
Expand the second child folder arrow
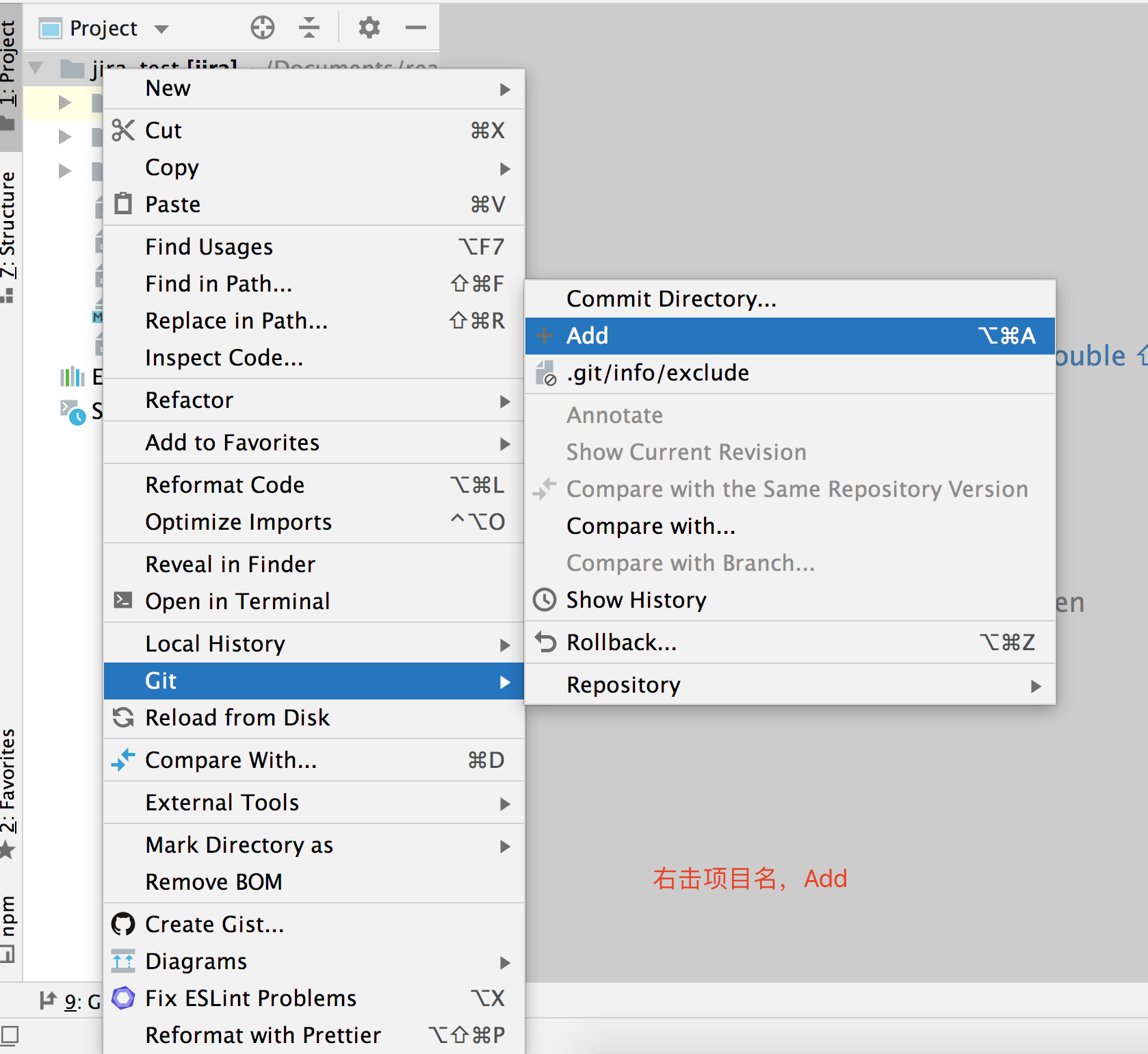[65, 136]
